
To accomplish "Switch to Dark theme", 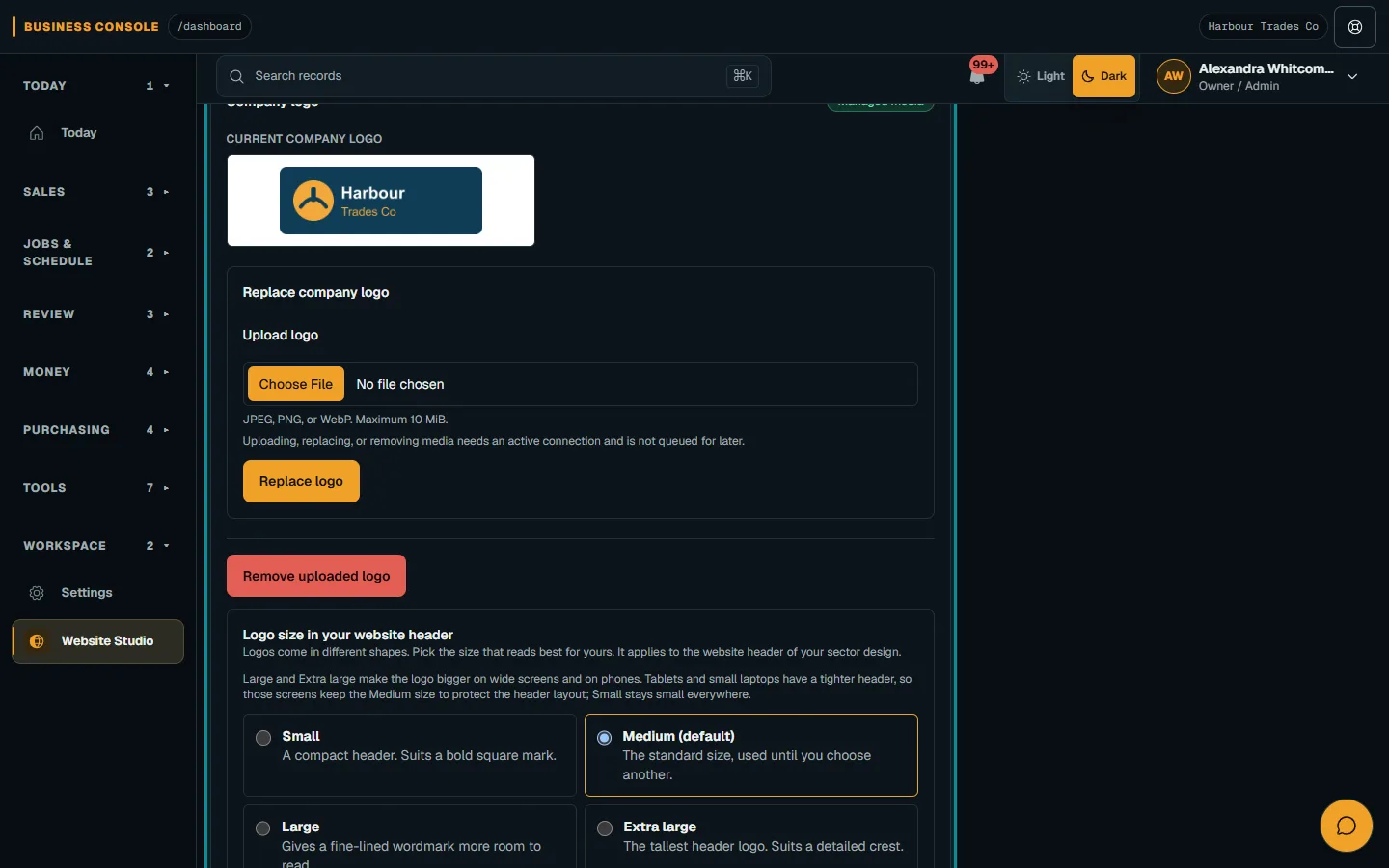I will click(1103, 76).
